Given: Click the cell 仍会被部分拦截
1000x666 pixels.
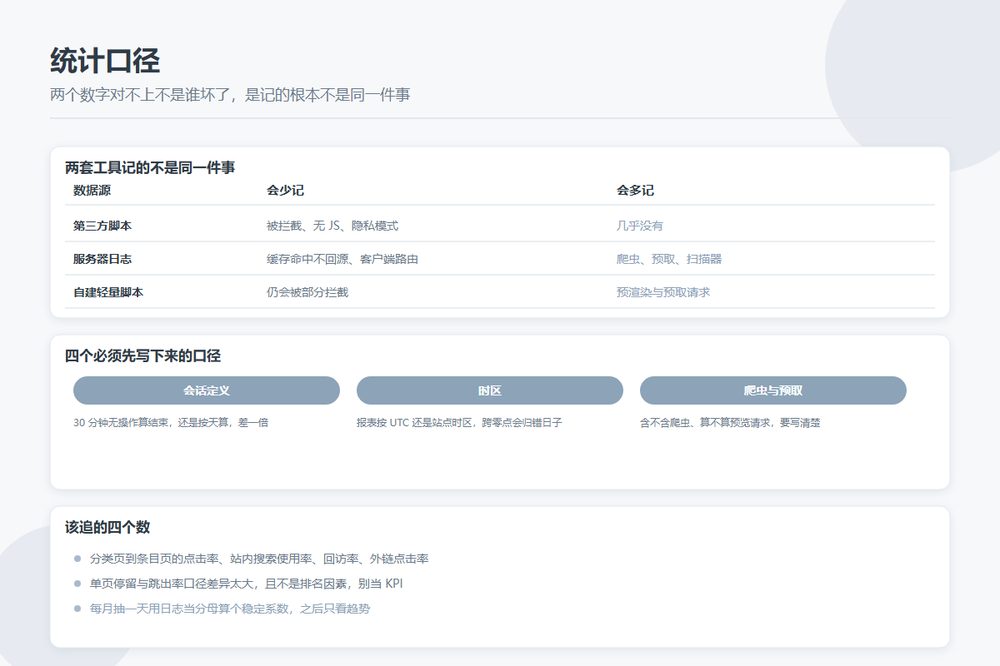Looking at the screenshot, I should coord(307,292).
